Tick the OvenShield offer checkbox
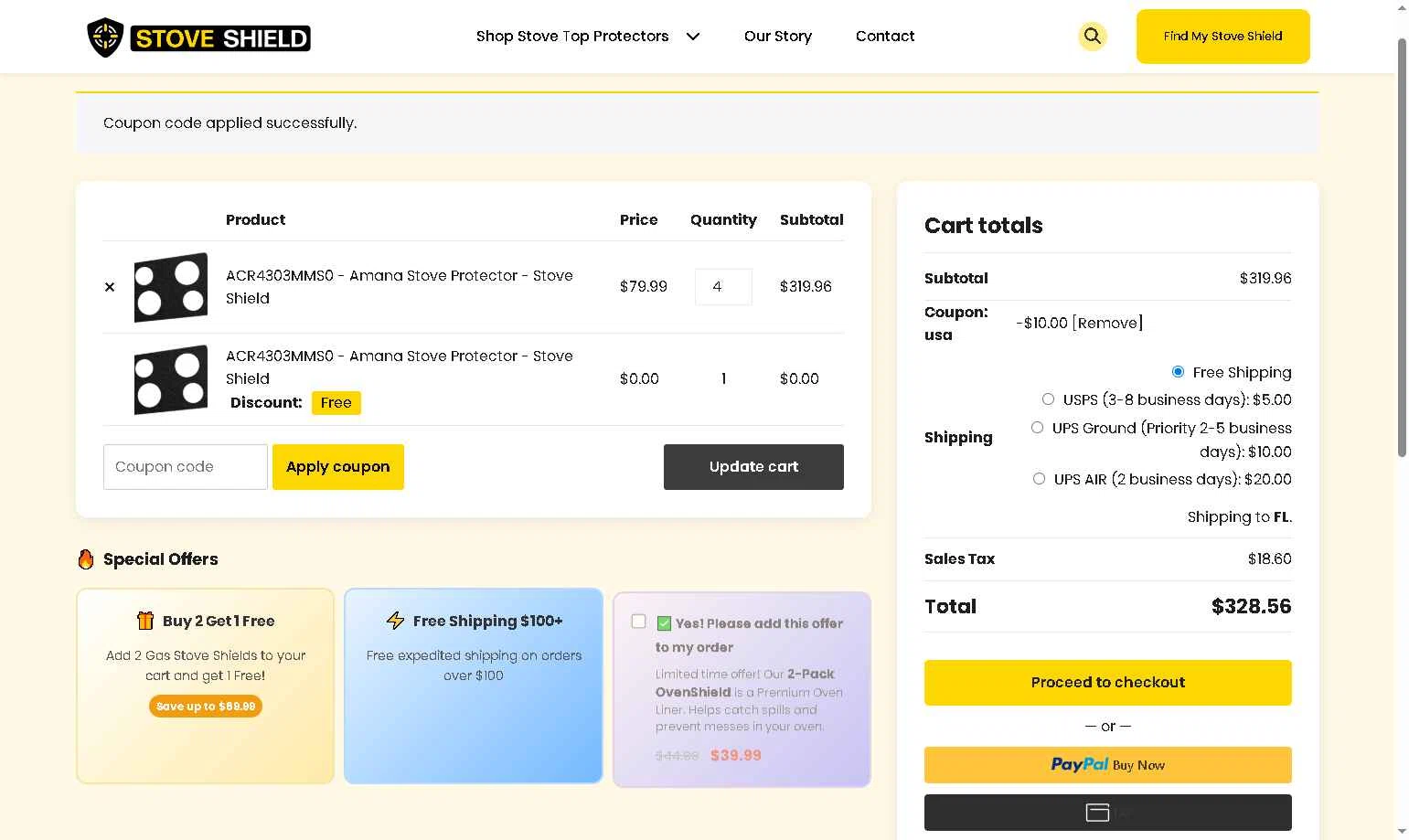 (x=639, y=622)
